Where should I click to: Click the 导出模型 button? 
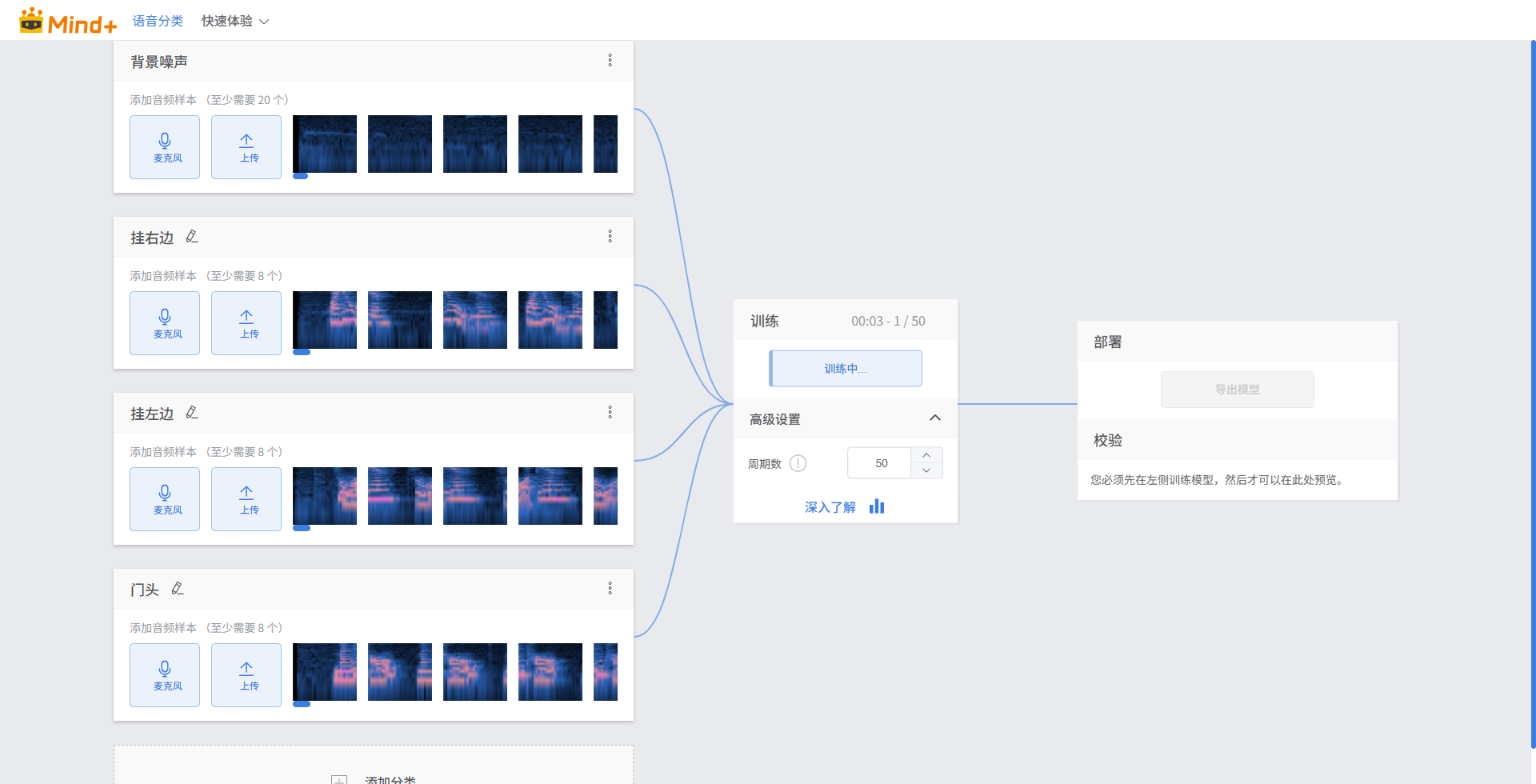[x=1238, y=390]
